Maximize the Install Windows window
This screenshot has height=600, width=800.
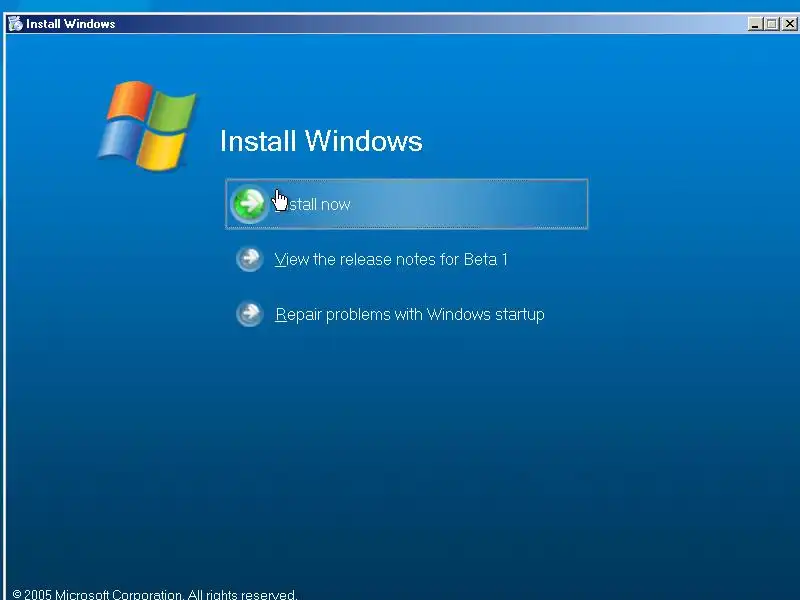pyautogui.click(x=772, y=23)
